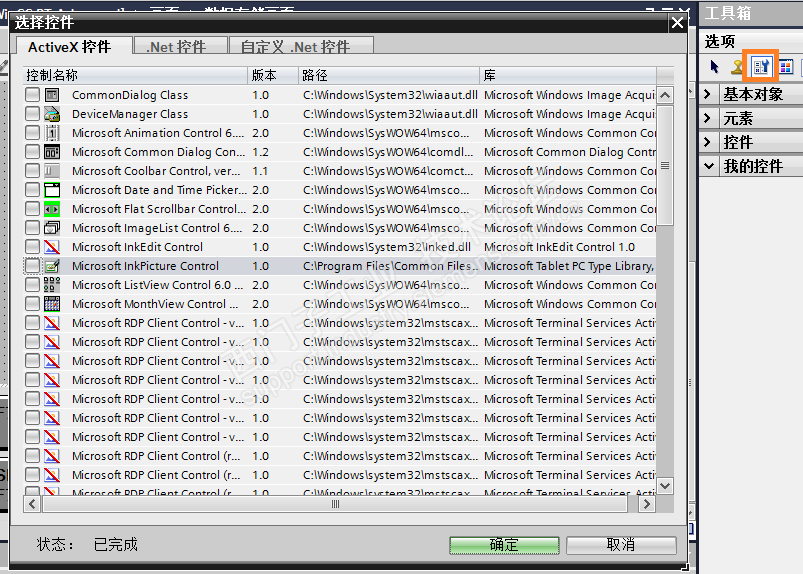The width and height of the screenshot is (803, 574).
Task: Collapse the 我的控件 toolbox section
Action: tap(709, 166)
